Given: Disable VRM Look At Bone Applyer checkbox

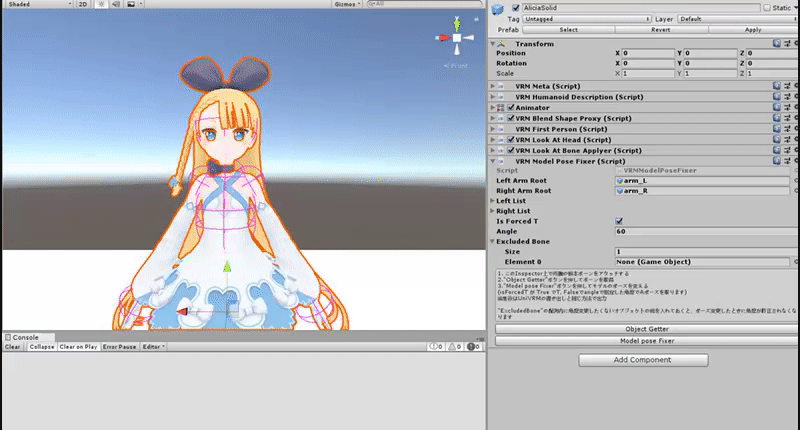Looking at the screenshot, I should point(511,150).
